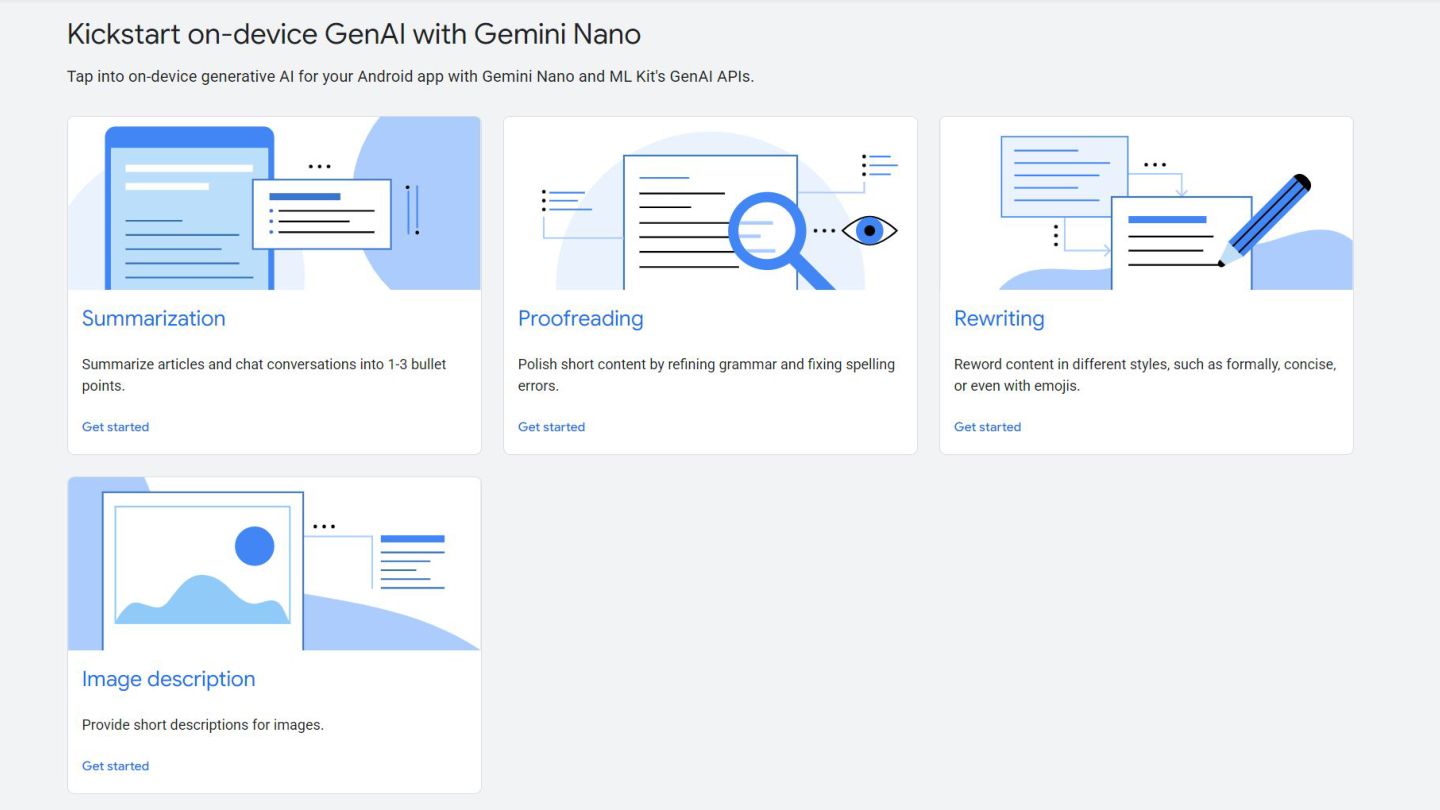Viewport: 1440px width, 810px height.
Task: Click the Summarize articles description text
Action: (x=264, y=375)
